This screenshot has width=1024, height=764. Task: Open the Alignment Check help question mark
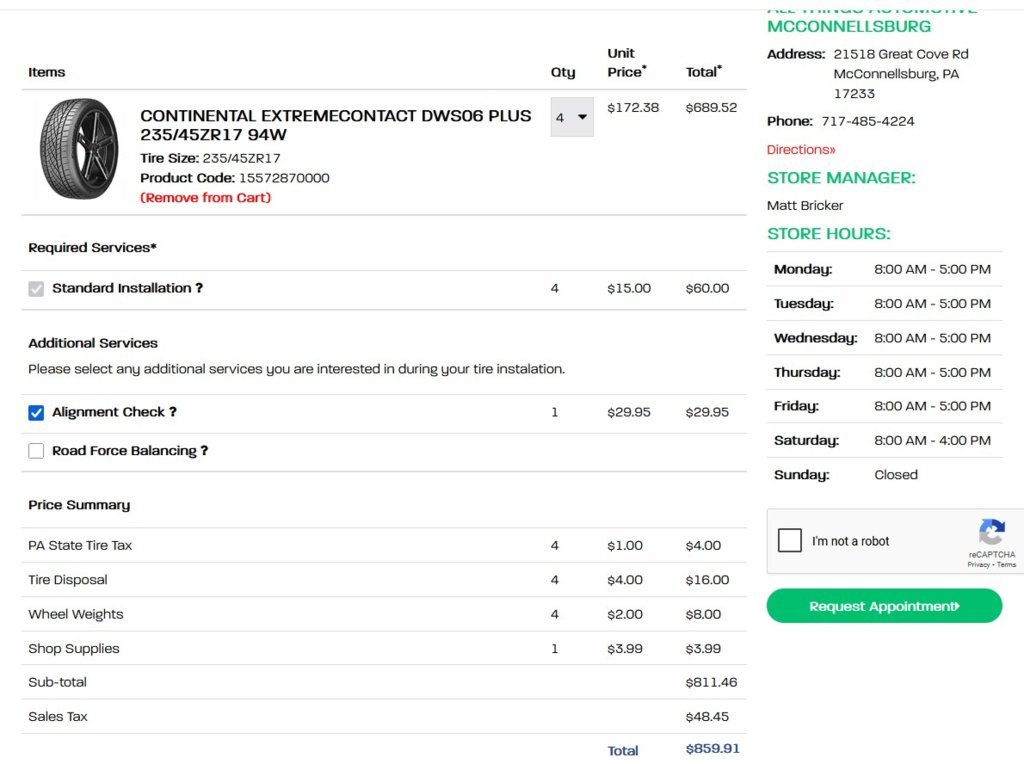(172, 412)
